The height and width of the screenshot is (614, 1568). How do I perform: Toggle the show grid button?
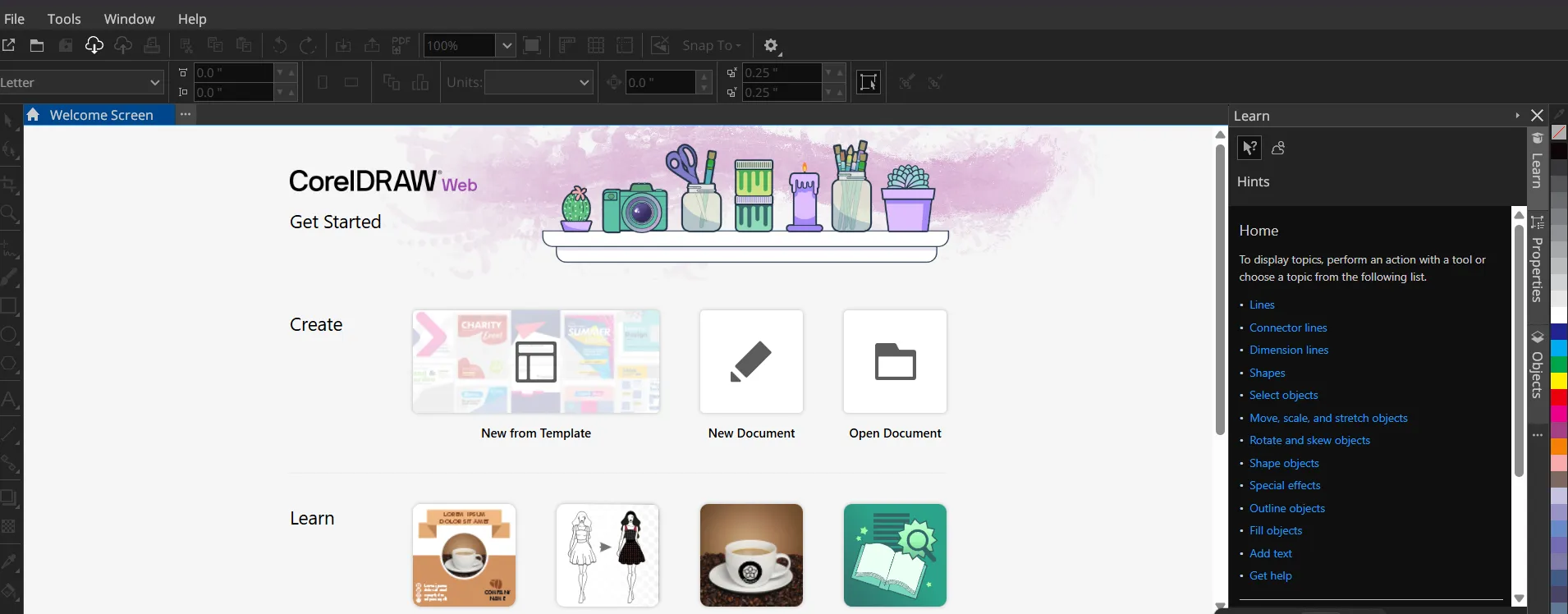(597, 45)
